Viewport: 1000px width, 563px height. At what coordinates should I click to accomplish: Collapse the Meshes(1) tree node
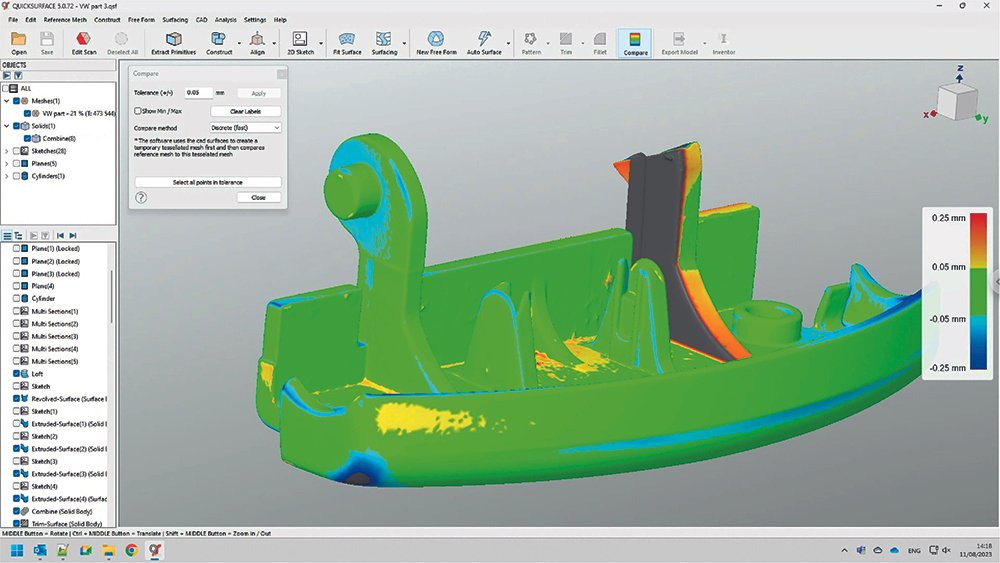[x=7, y=101]
